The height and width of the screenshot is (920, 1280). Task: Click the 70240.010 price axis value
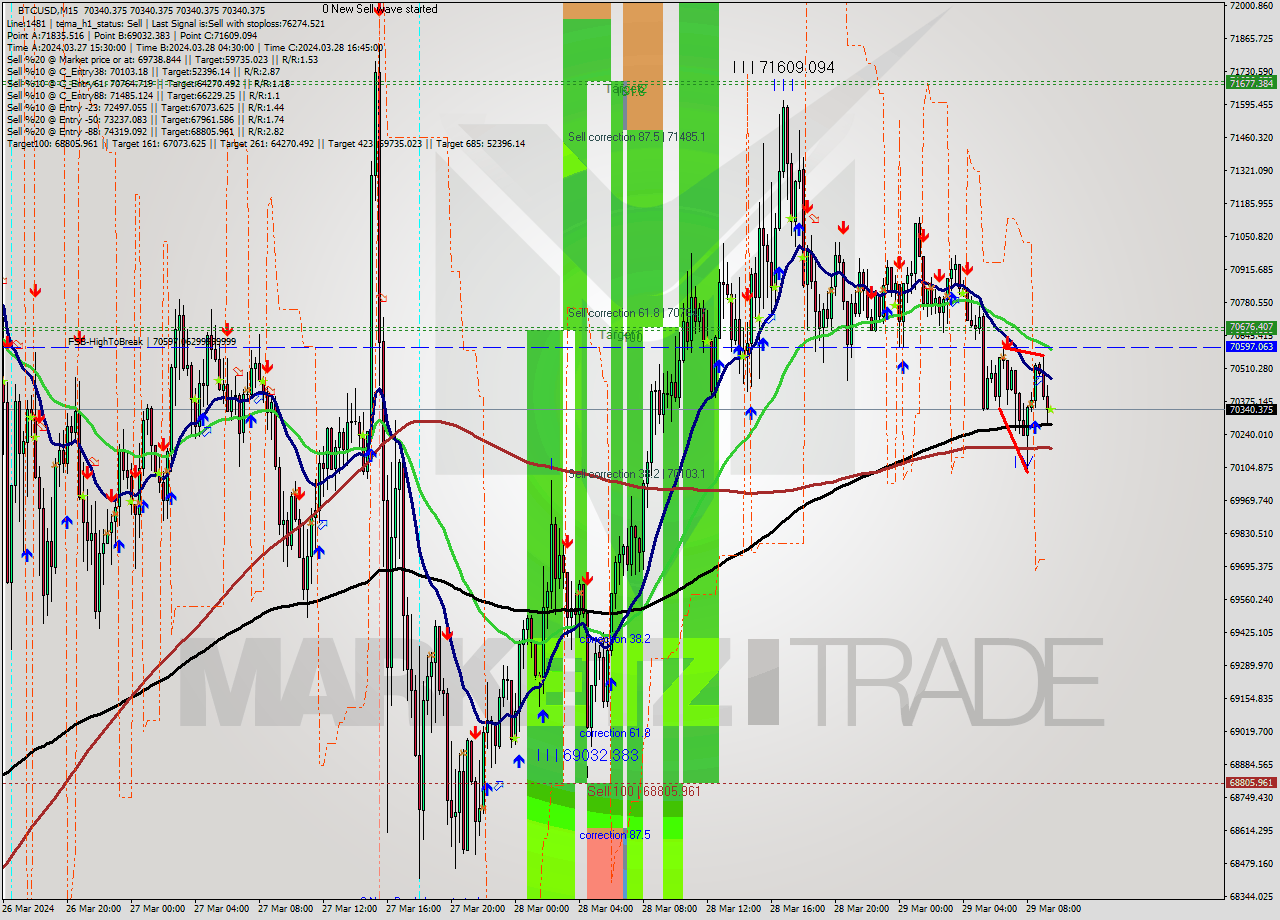coord(1250,434)
